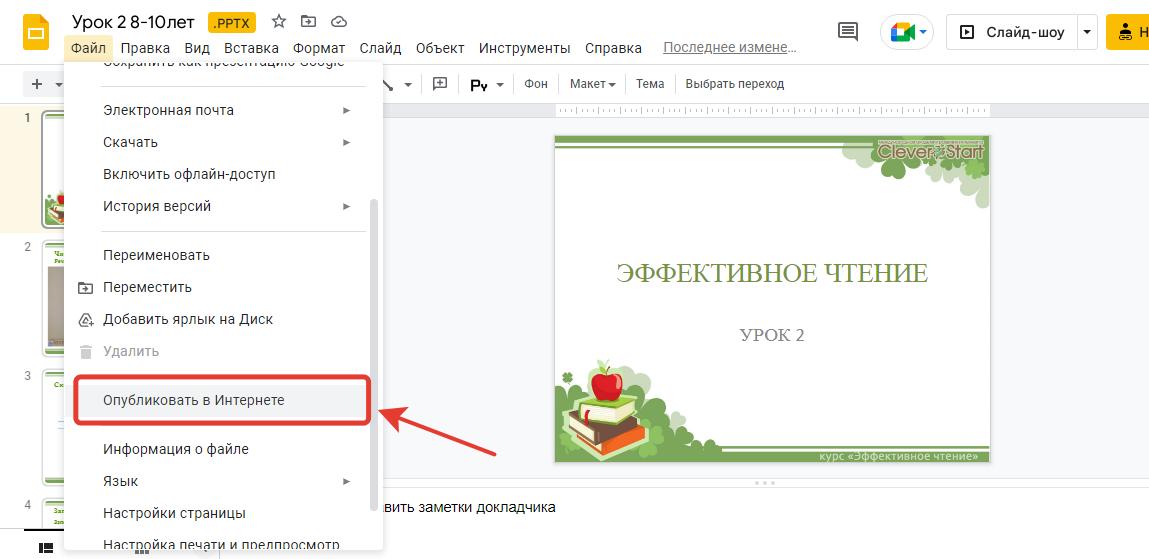Start the Слайд-шоу presentation

pyautogui.click(x=1012, y=32)
